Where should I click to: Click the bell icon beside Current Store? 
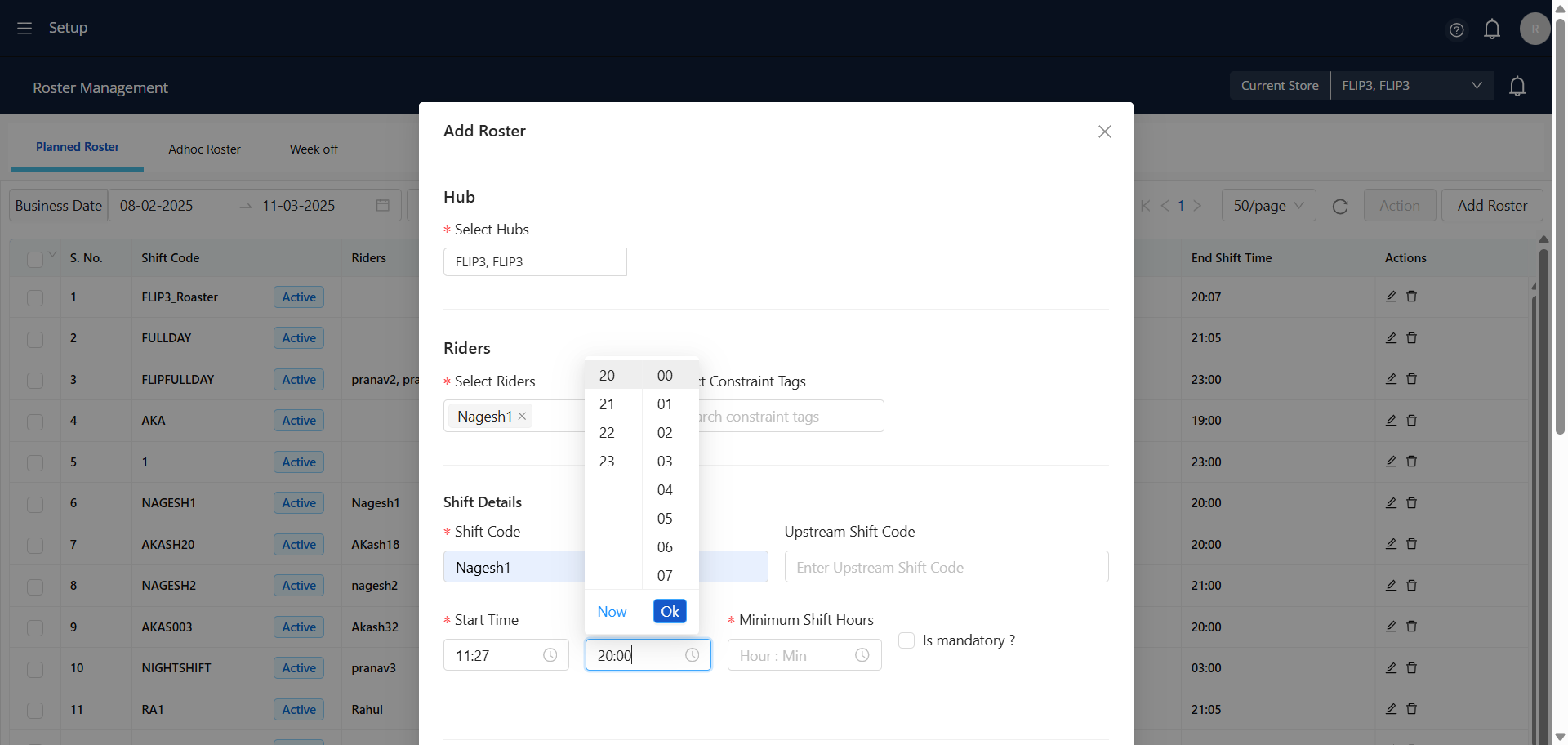click(x=1517, y=86)
